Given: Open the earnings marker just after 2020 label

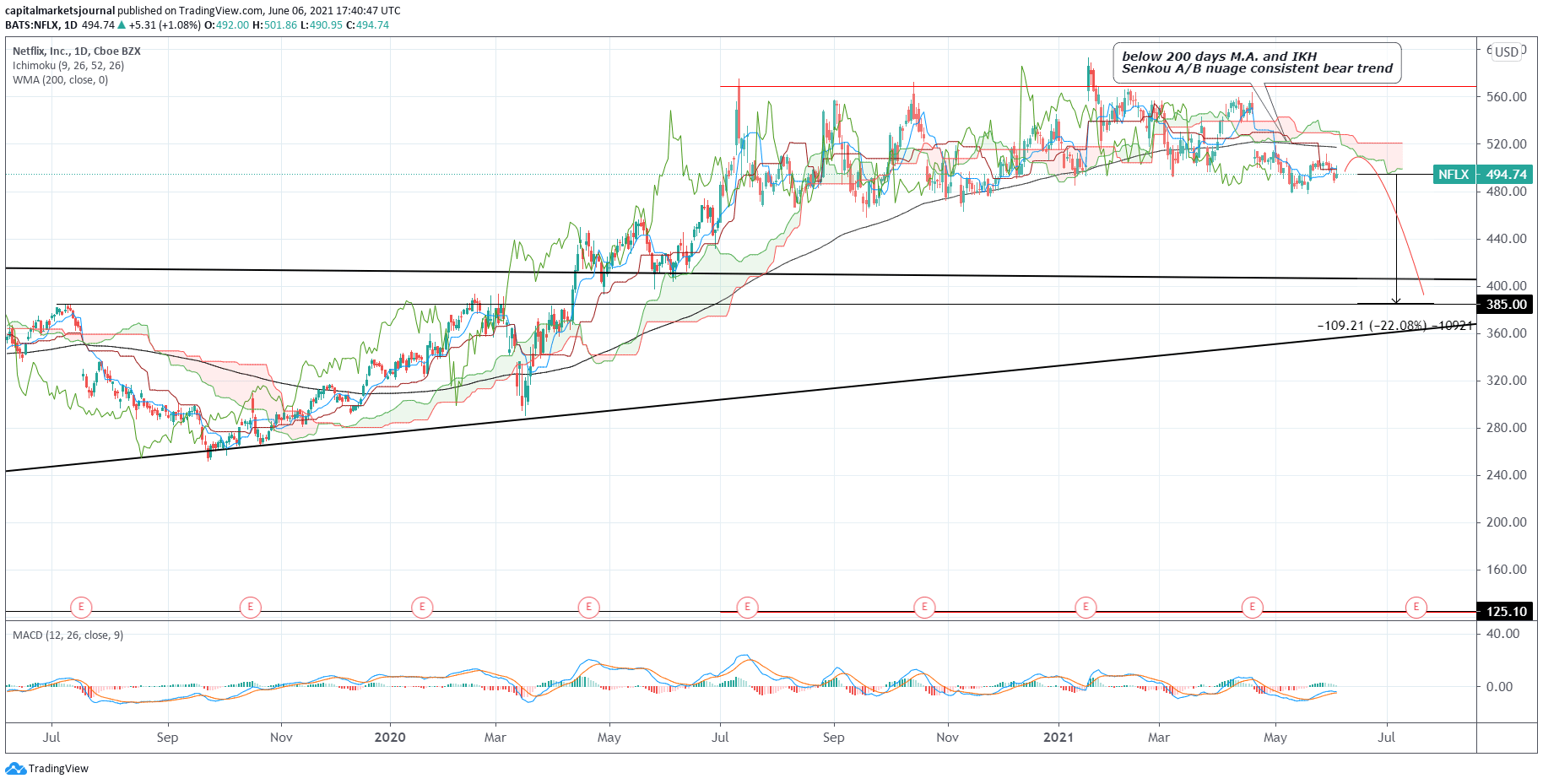Looking at the screenshot, I should (x=422, y=607).
